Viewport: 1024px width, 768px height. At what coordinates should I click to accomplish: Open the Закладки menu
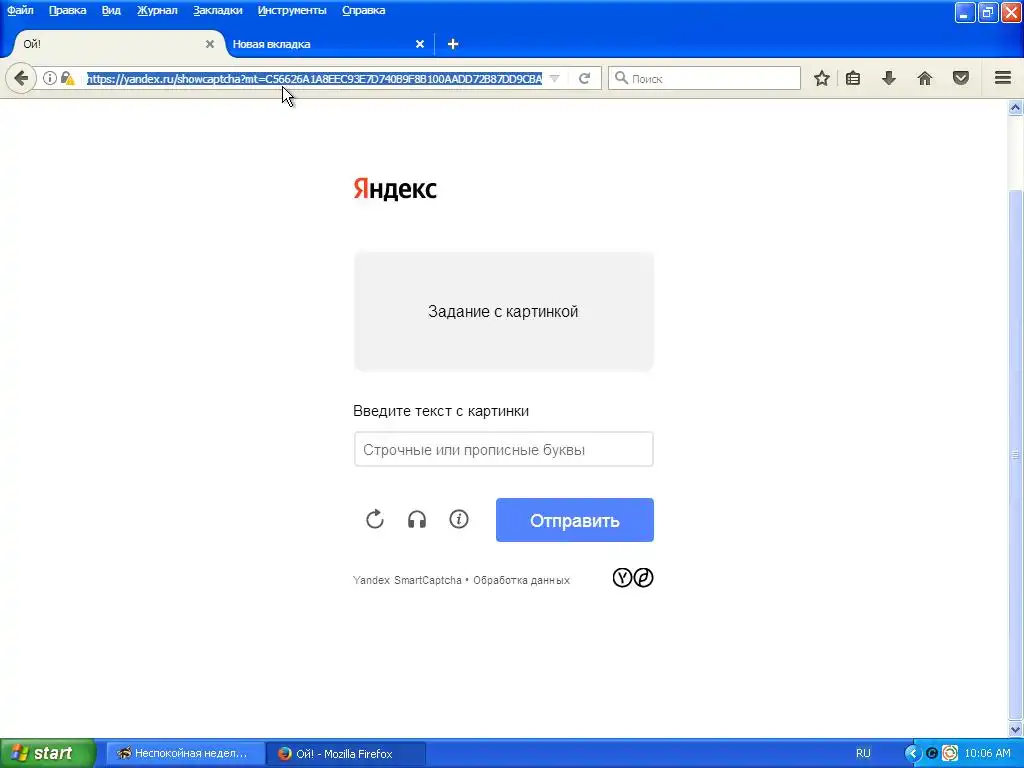(x=217, y=10)
